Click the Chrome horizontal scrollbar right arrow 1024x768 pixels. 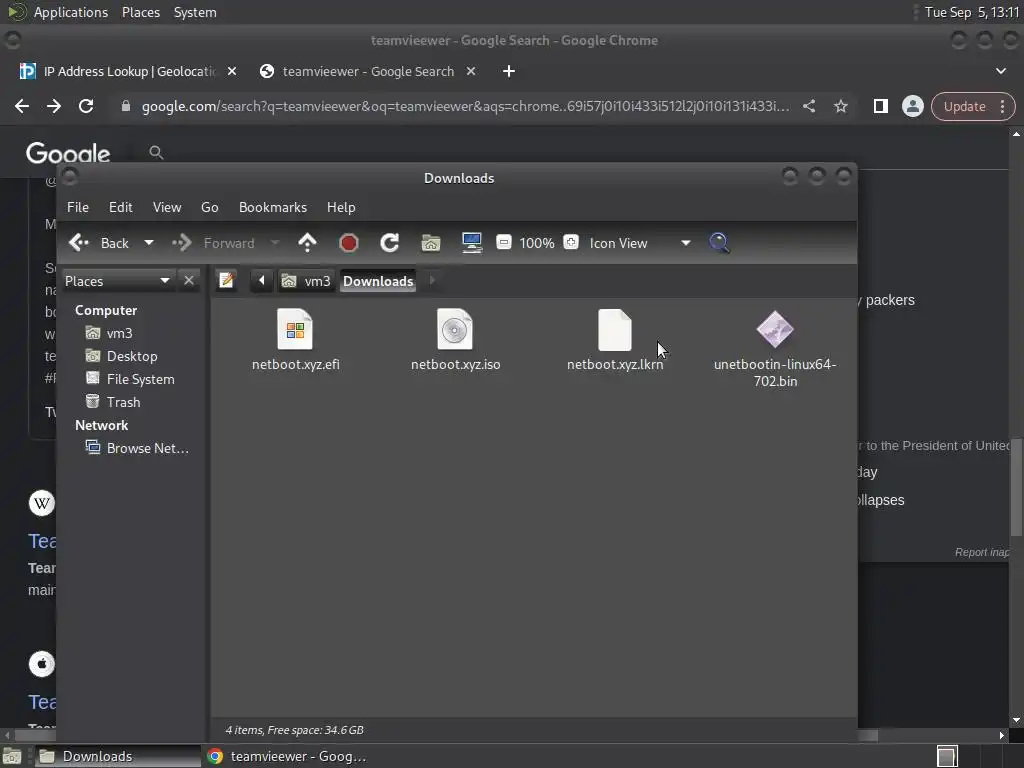1002,735
